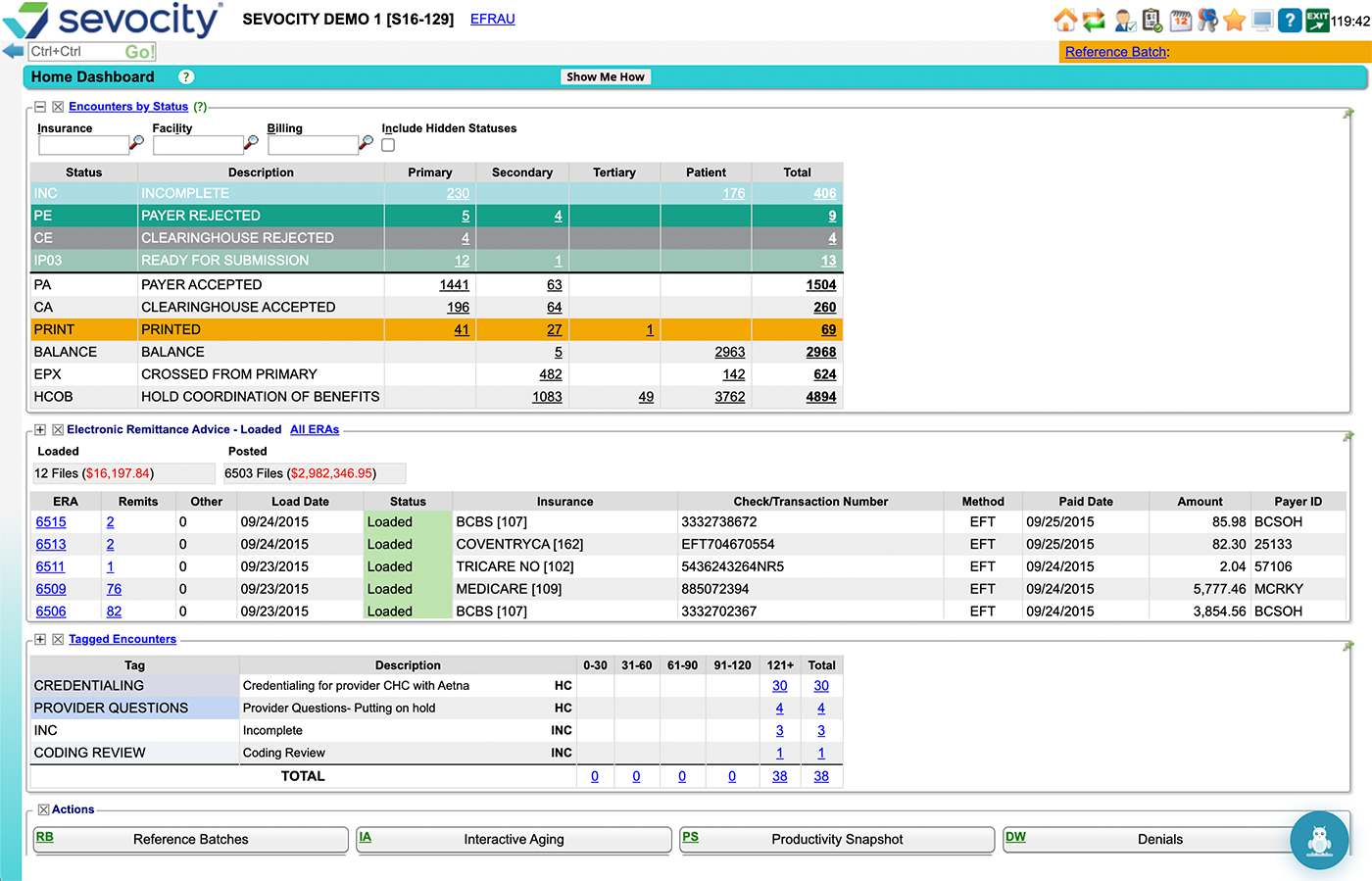This screenshot has height=881, width=1372.
Task: Open Encounters by Status (?) help
Action: point(200,107)
